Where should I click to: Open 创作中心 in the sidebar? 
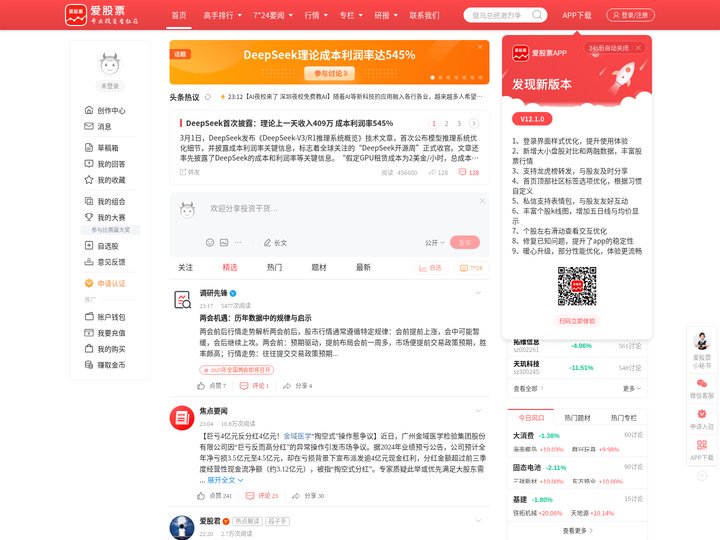click(x=105, y=110)
